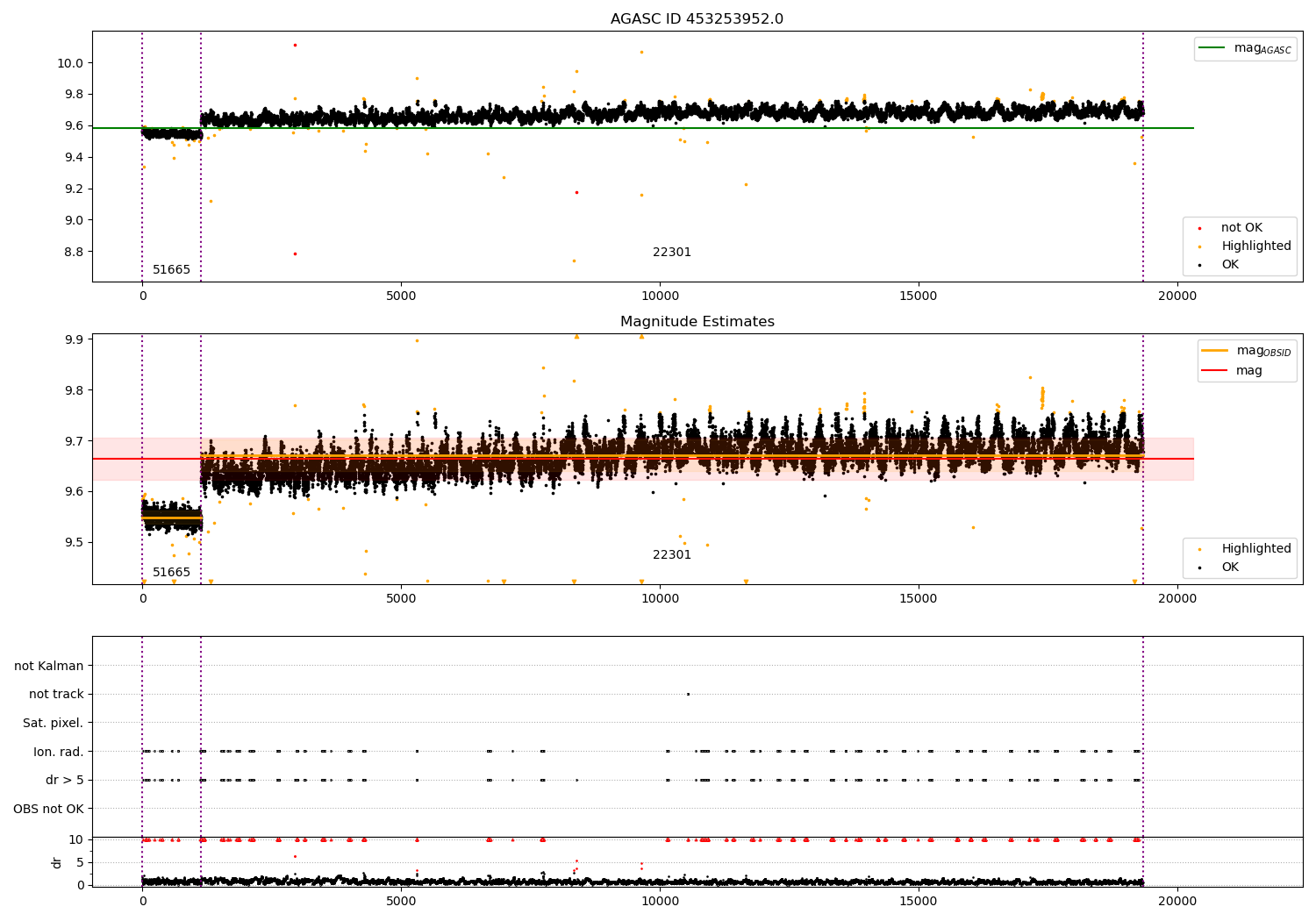Click '9.6' tick label in Magnitude Estimates plot
The width and height of the screenshot is (1316, 921).
click(74, 492)
